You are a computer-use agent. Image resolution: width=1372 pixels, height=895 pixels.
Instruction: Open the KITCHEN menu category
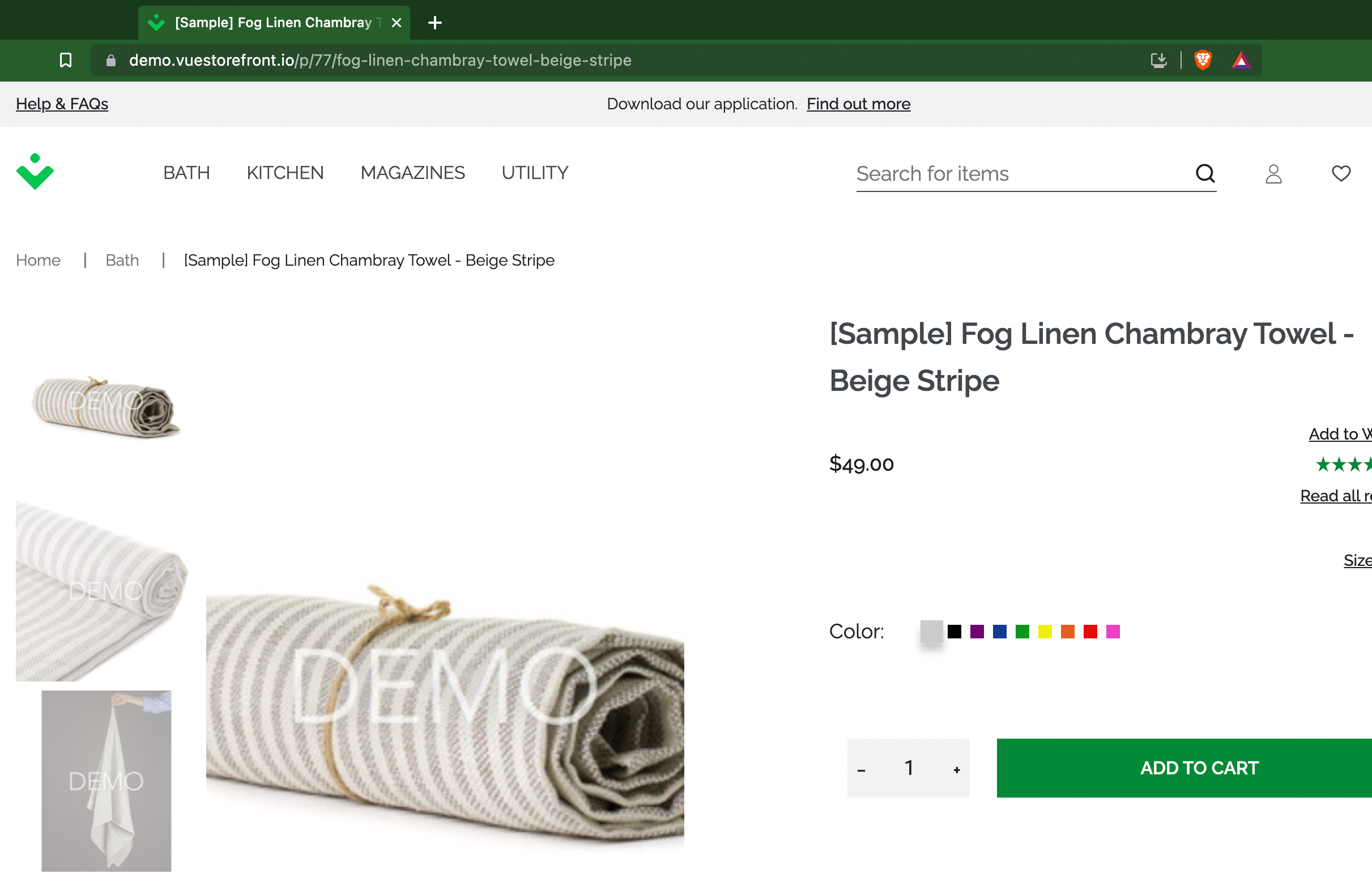(285, 173)
